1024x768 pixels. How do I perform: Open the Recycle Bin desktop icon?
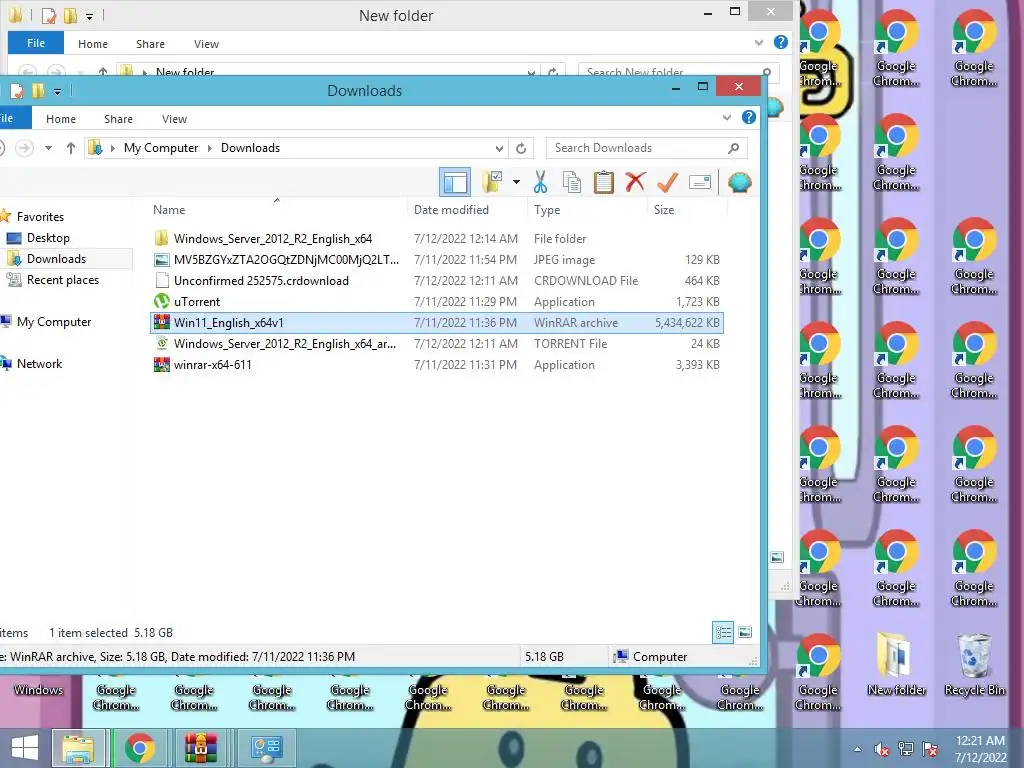coord(974,665)
